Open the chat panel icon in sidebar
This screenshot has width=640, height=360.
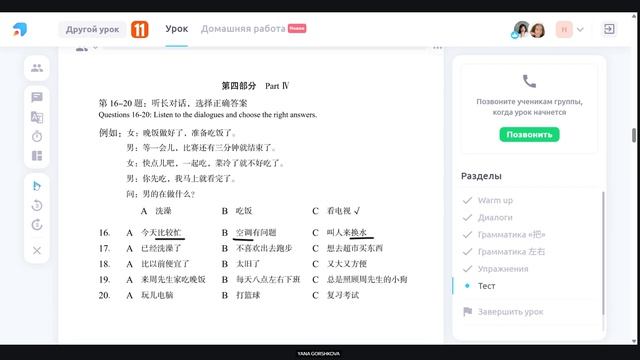click(x=37, y=97)
